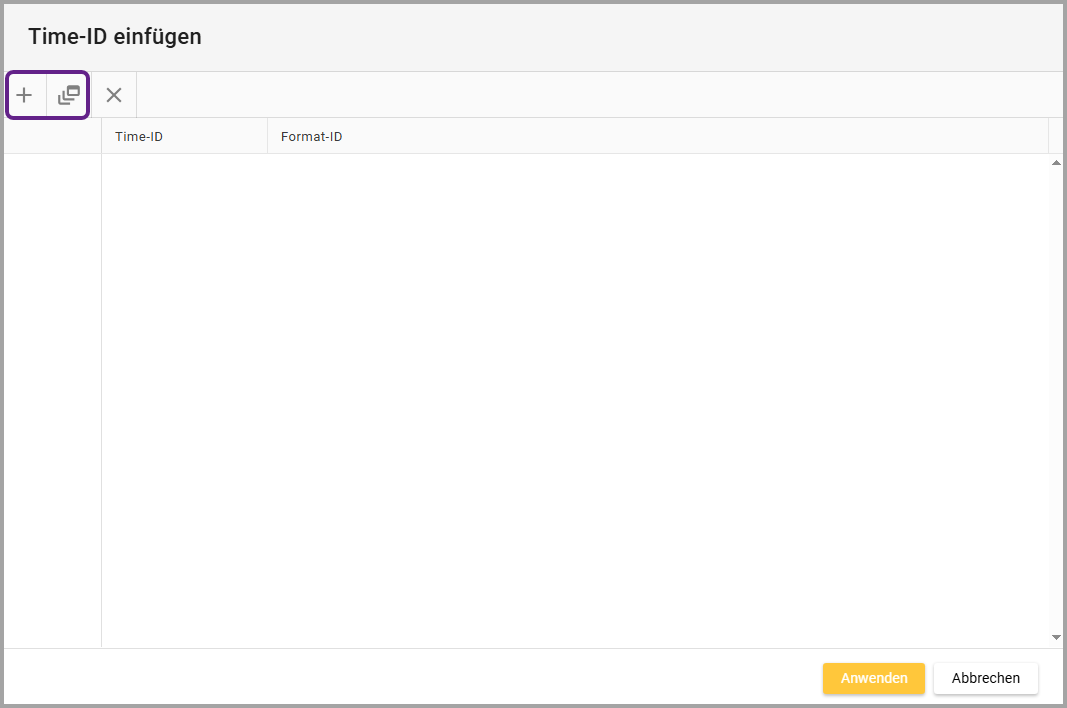The width and height of the screenshot is (1067, 708).
Task: Confirm with the Anwenden button
Action: (x=873, y=678)
